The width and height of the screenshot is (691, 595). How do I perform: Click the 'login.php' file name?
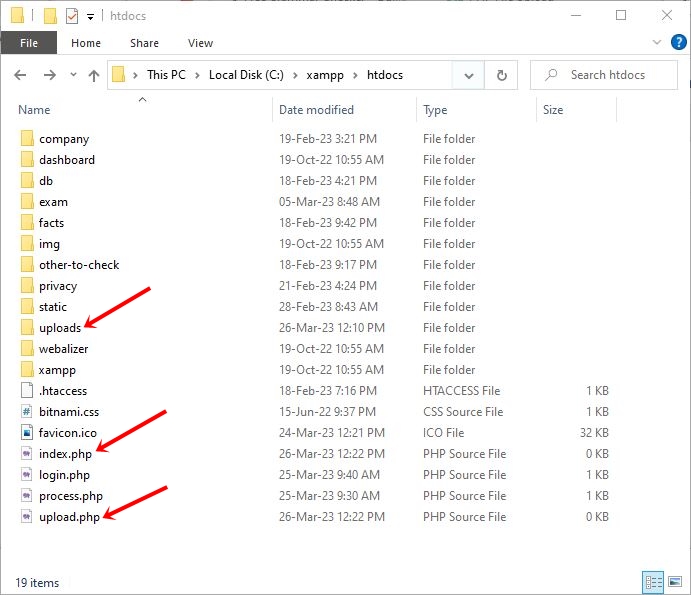(x=64, y=475)
